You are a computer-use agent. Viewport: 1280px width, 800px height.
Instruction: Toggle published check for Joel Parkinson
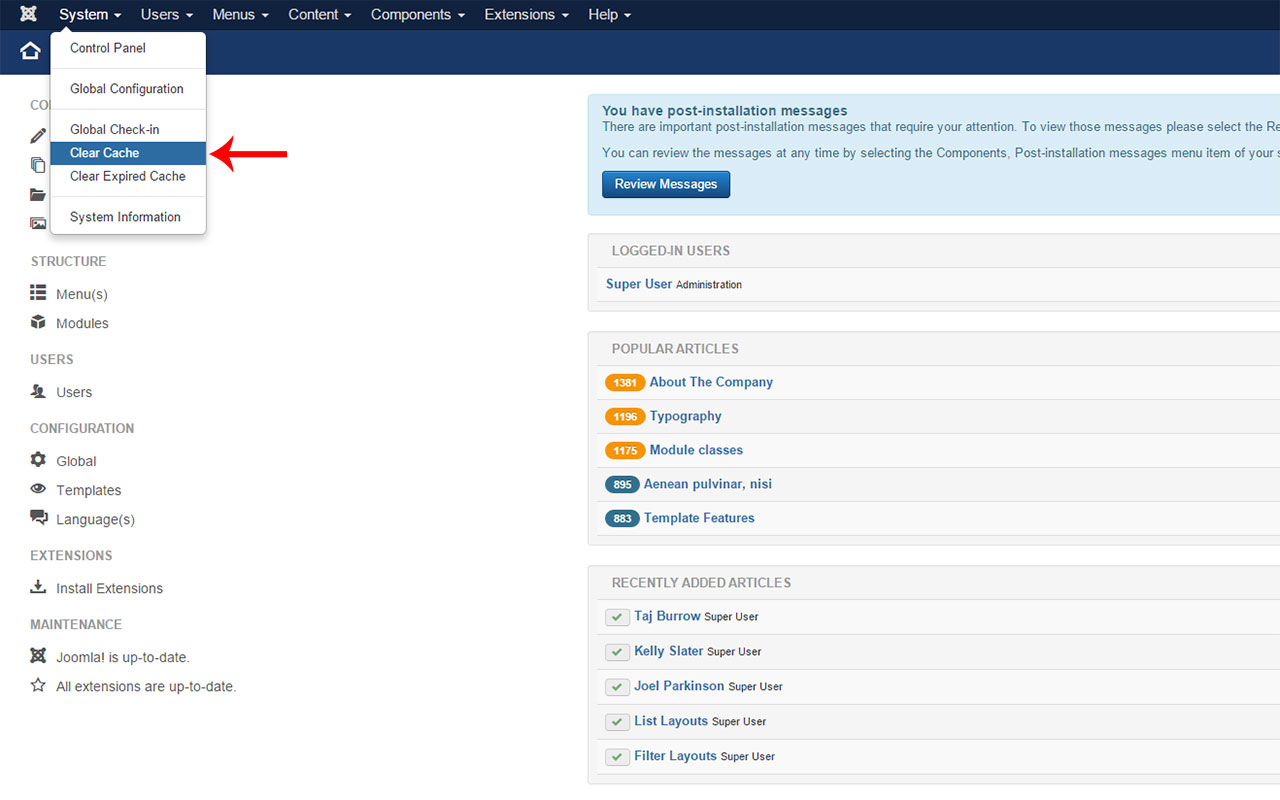pos(617,687)
